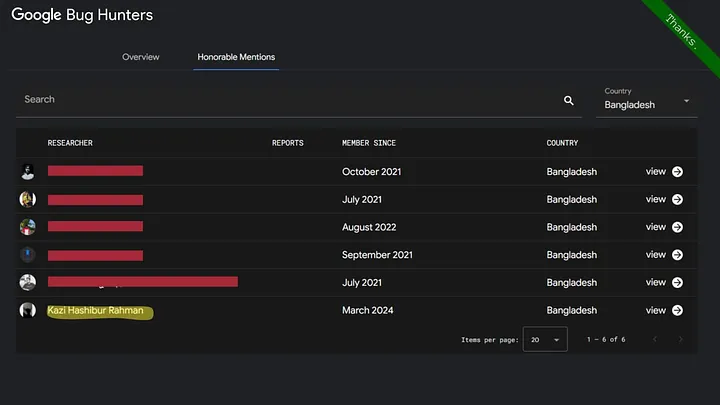The image size is (720, 405).
Task: Go to previous page chevron
Action: pyautogui.click(x=655, y=339)
